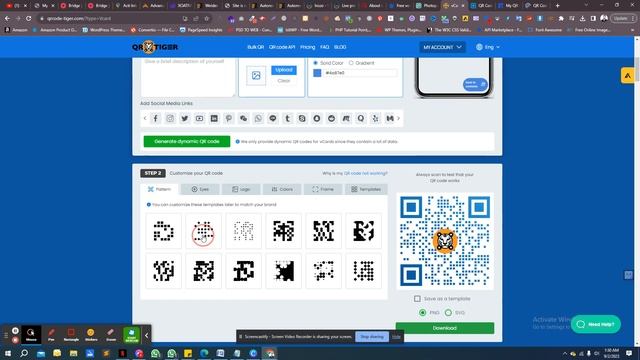Viewport: 640px width, 360px height.
Task: Open the Need Help? chat button
Action: [x=596, y=324]
